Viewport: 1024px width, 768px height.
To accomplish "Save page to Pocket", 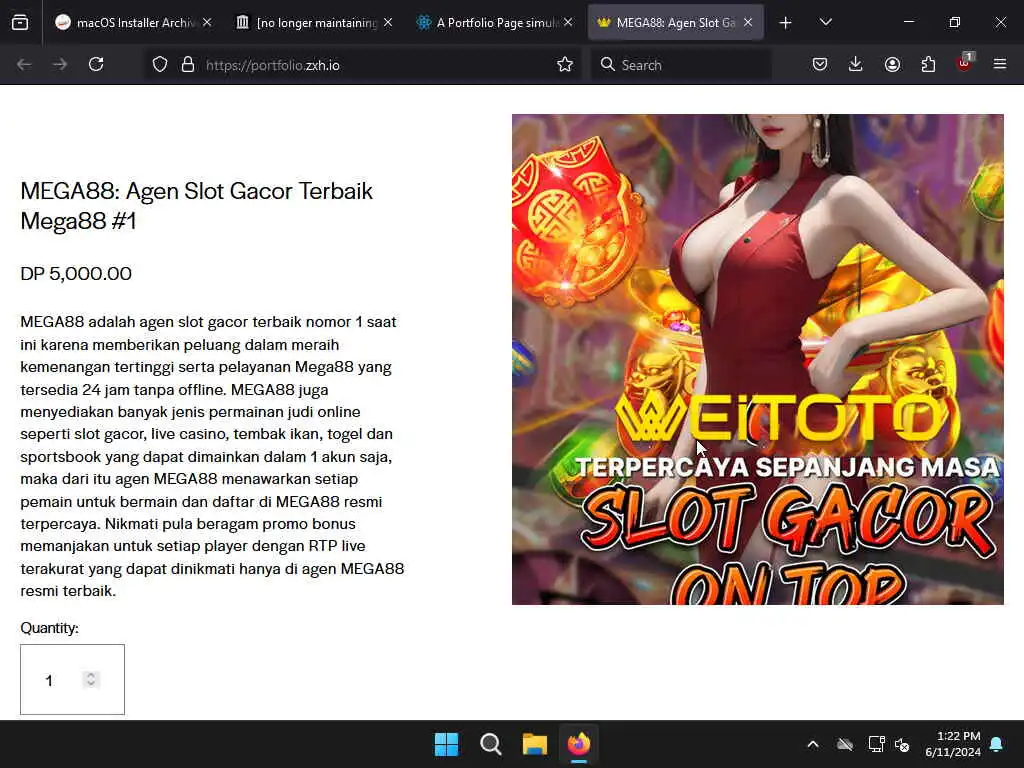I will 820,64.
